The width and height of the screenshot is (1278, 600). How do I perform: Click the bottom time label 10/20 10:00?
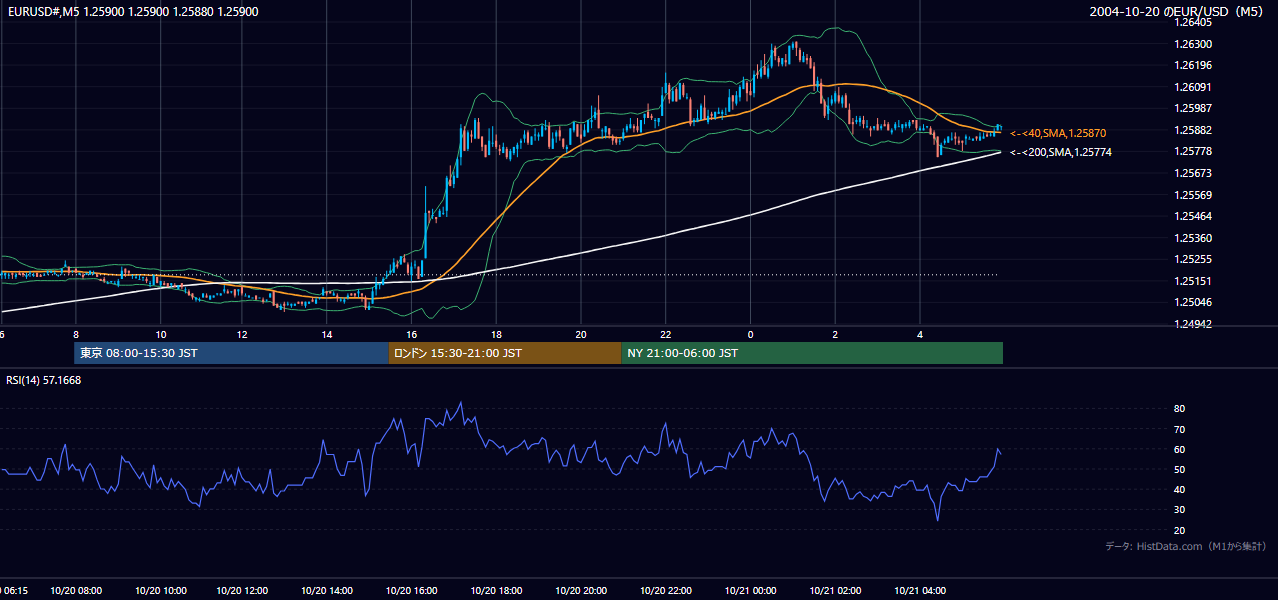[x=160, y=591]
